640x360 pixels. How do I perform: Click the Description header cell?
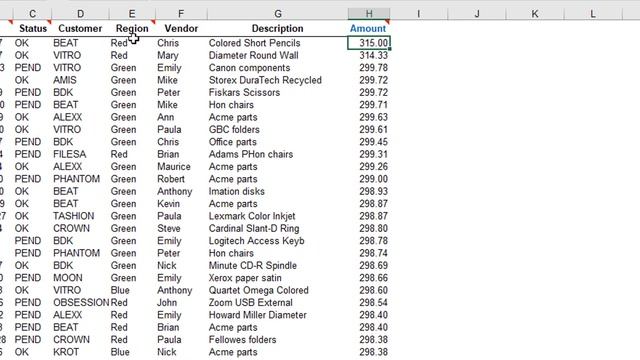[278, 29]
